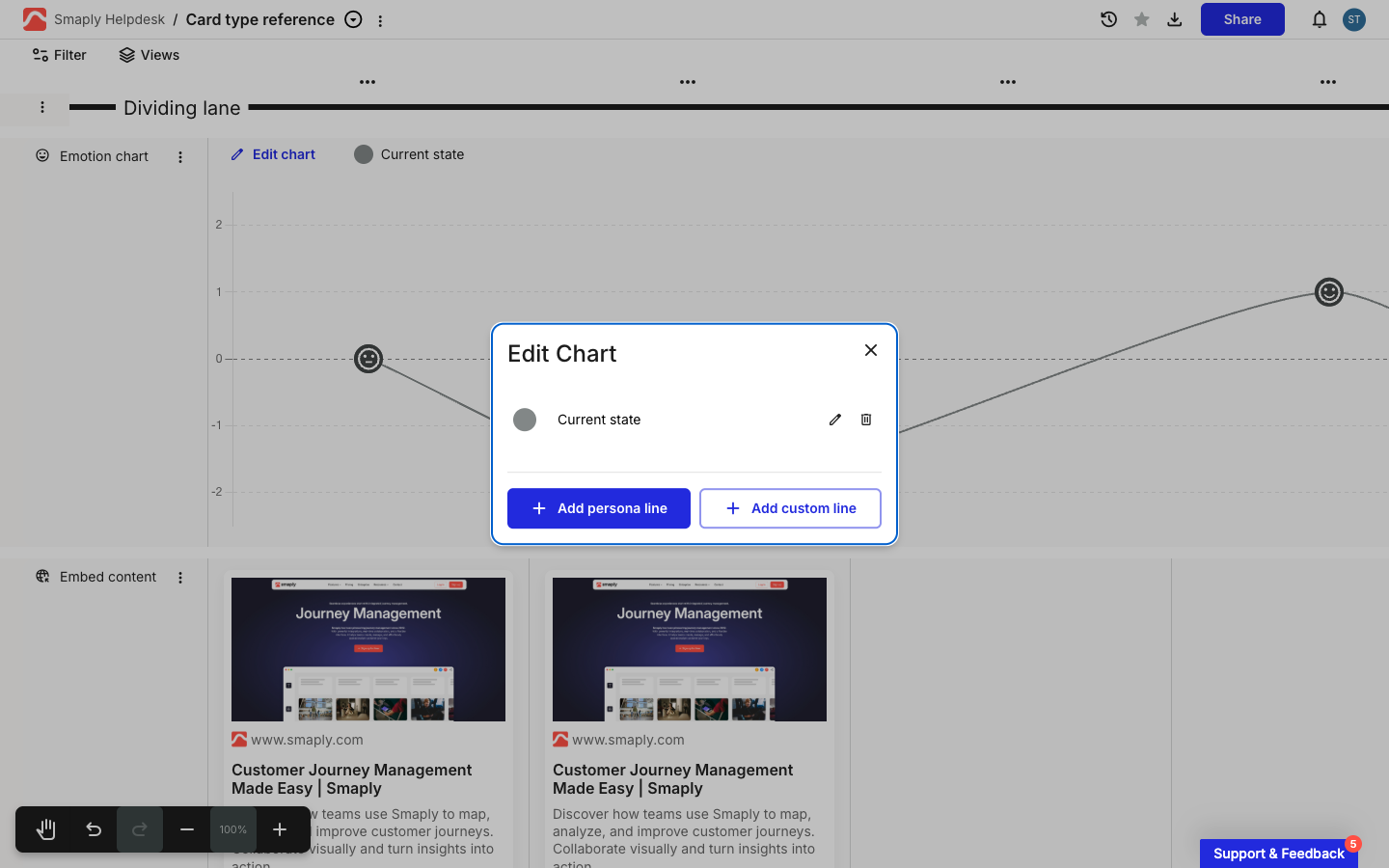
Task: Zoom in with the plus button
Action: [280, 829]
